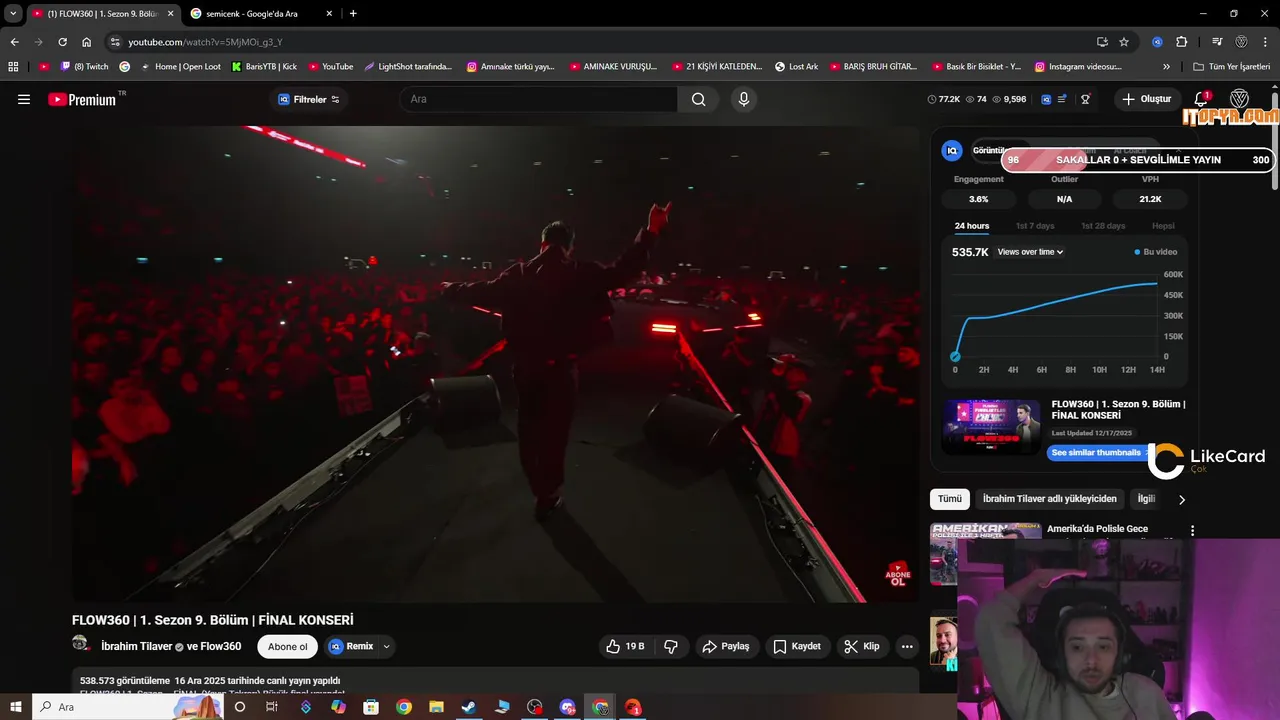Open the Tüm Yer İşaretleri bookmarks folder
The width and height of the screenshot is (1280, 720).
[1232, 66]
